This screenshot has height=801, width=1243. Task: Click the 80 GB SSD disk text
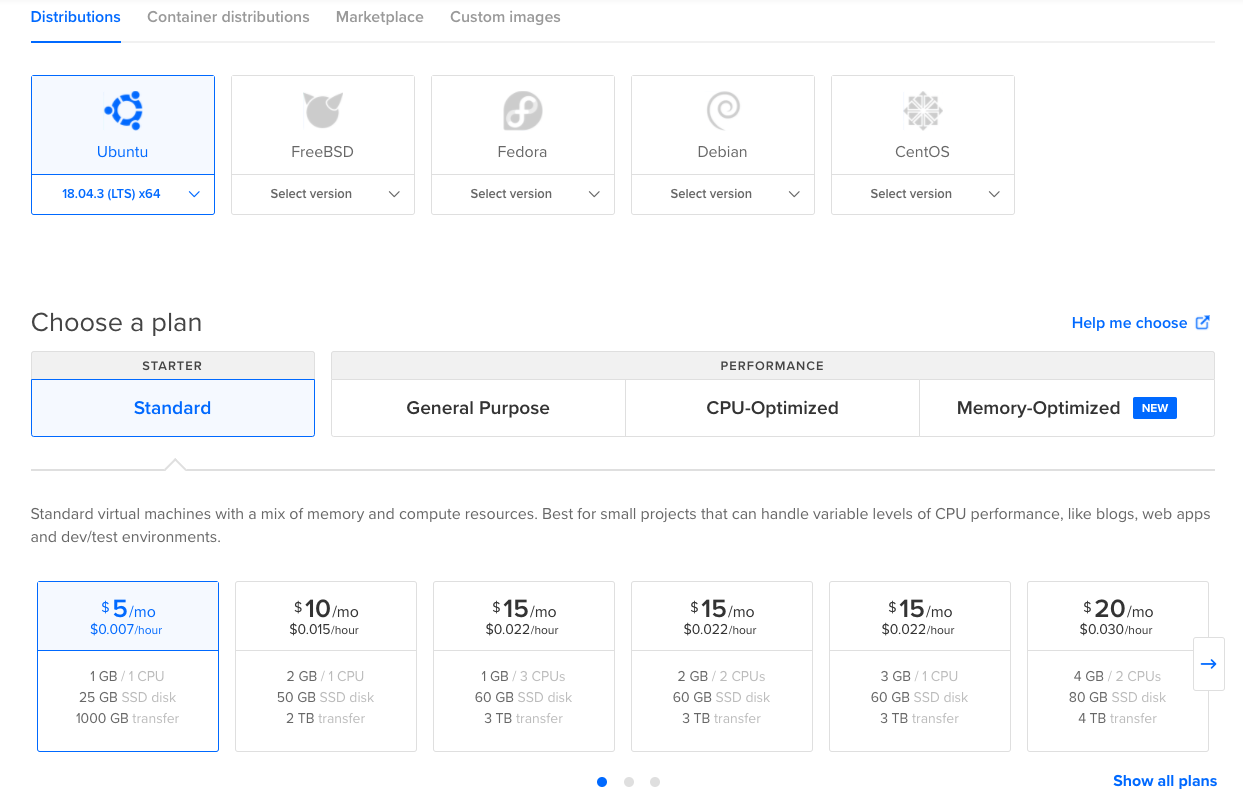[x=1118, y=697]
